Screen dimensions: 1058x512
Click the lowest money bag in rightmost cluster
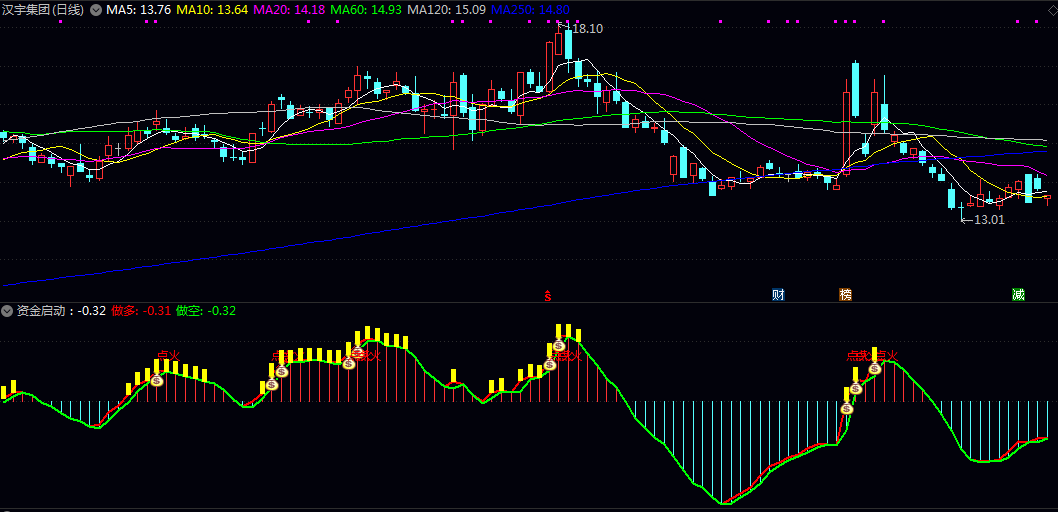(x=847, y=408)
